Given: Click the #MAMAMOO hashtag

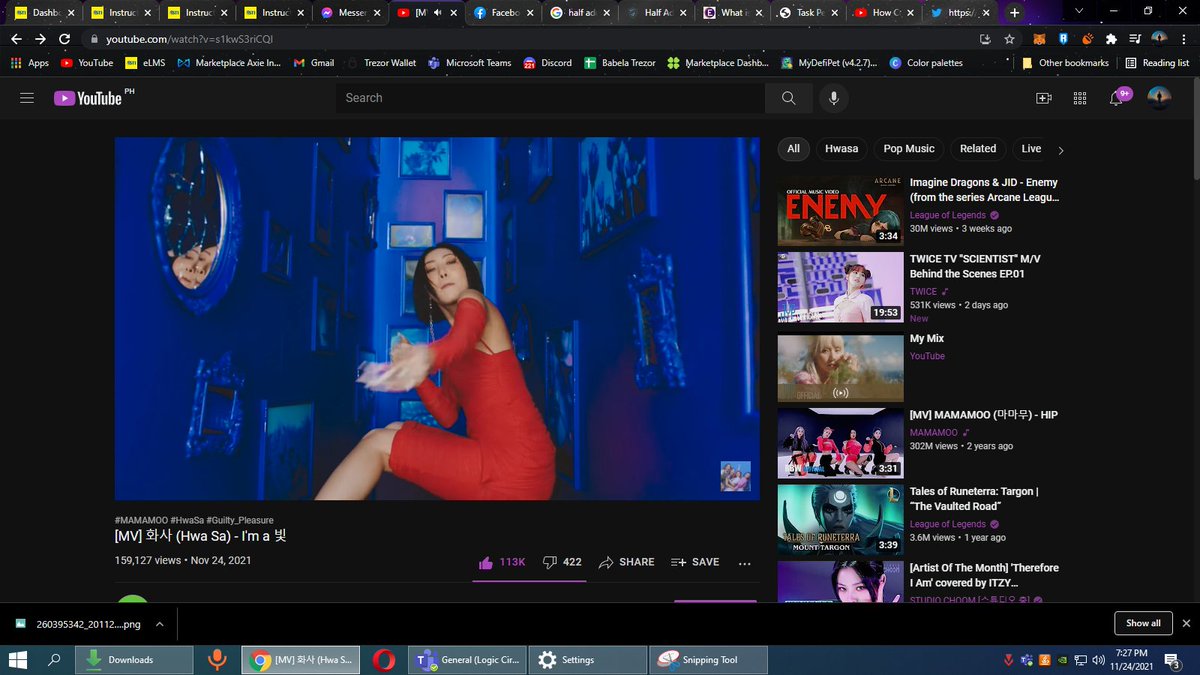Looking at the screenshot, I should pos(141,521).
